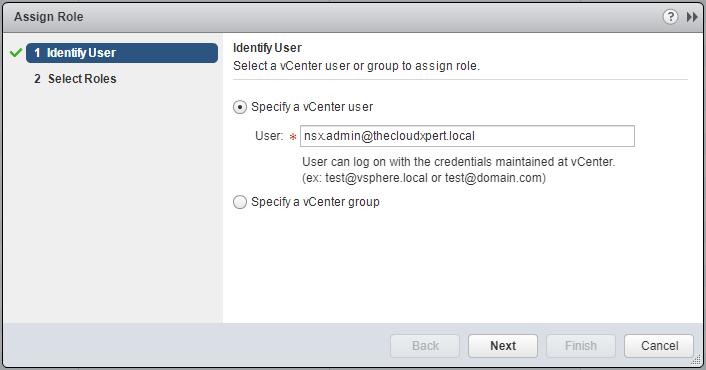Image resolution: width=706 pixels, height=370 pixels.
Task: Click the green checkmark beside Identify User
Action: point(16,53)
